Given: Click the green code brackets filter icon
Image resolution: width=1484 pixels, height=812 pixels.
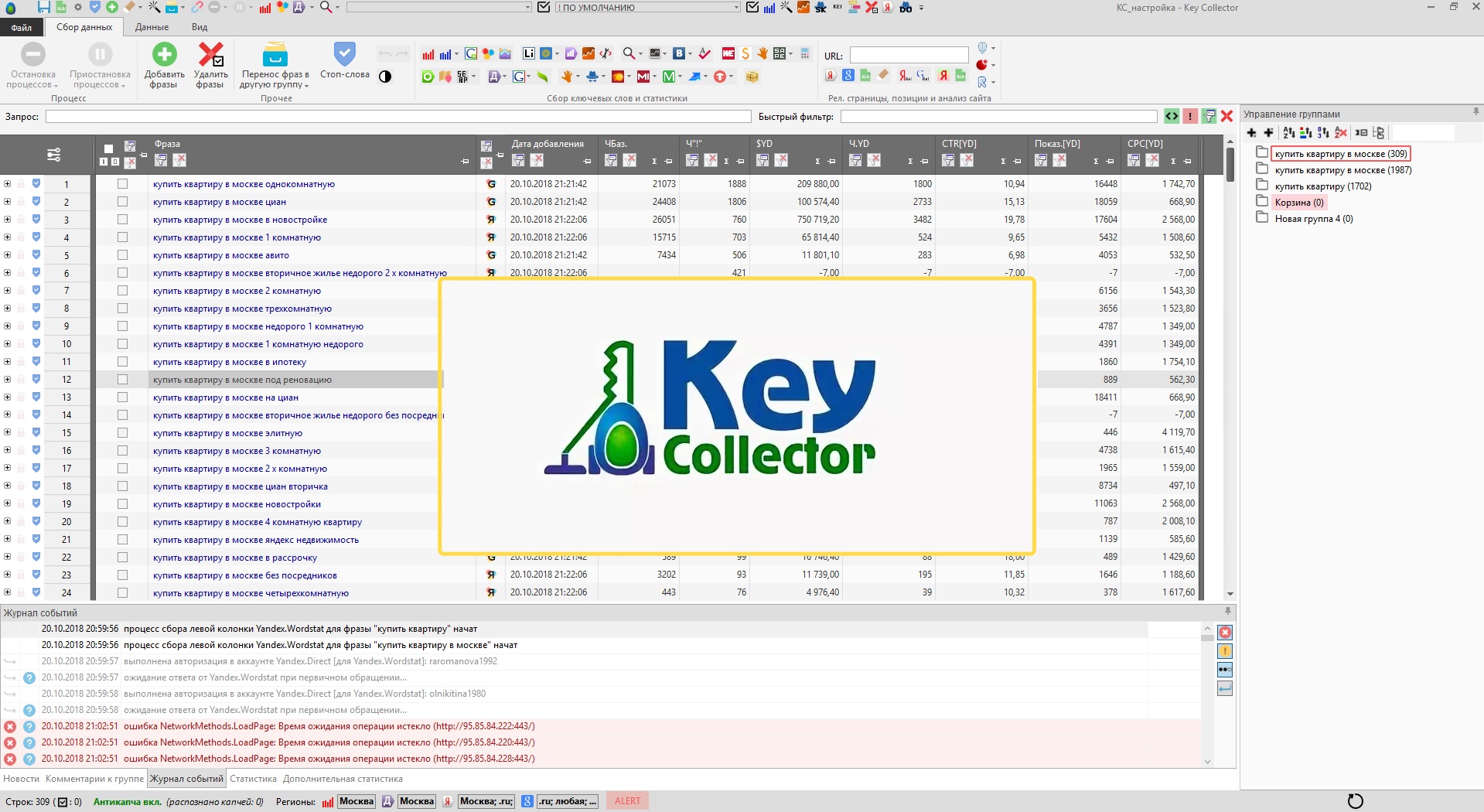Looking at the screenshot, I should [x=1172, y=116].
